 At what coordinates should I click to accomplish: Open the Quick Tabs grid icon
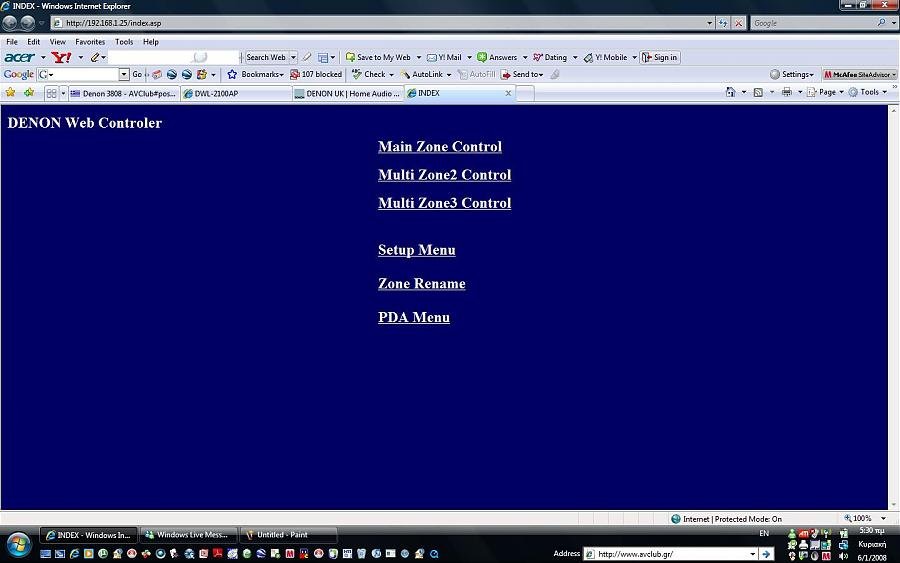(x=51, y=93)
